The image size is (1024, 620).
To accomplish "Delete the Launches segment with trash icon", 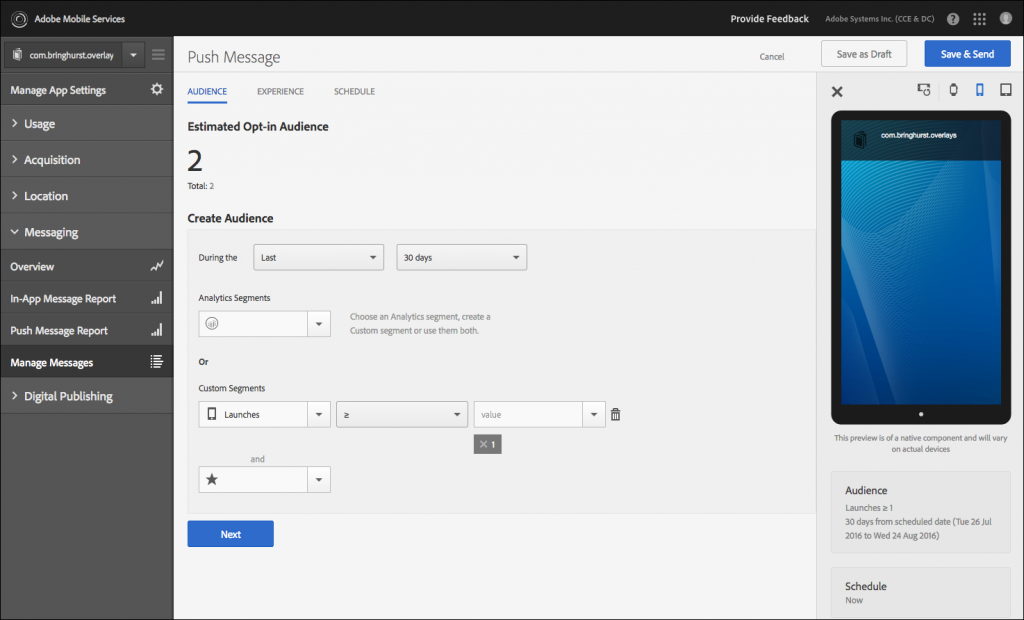I will (x=615, y=413).
